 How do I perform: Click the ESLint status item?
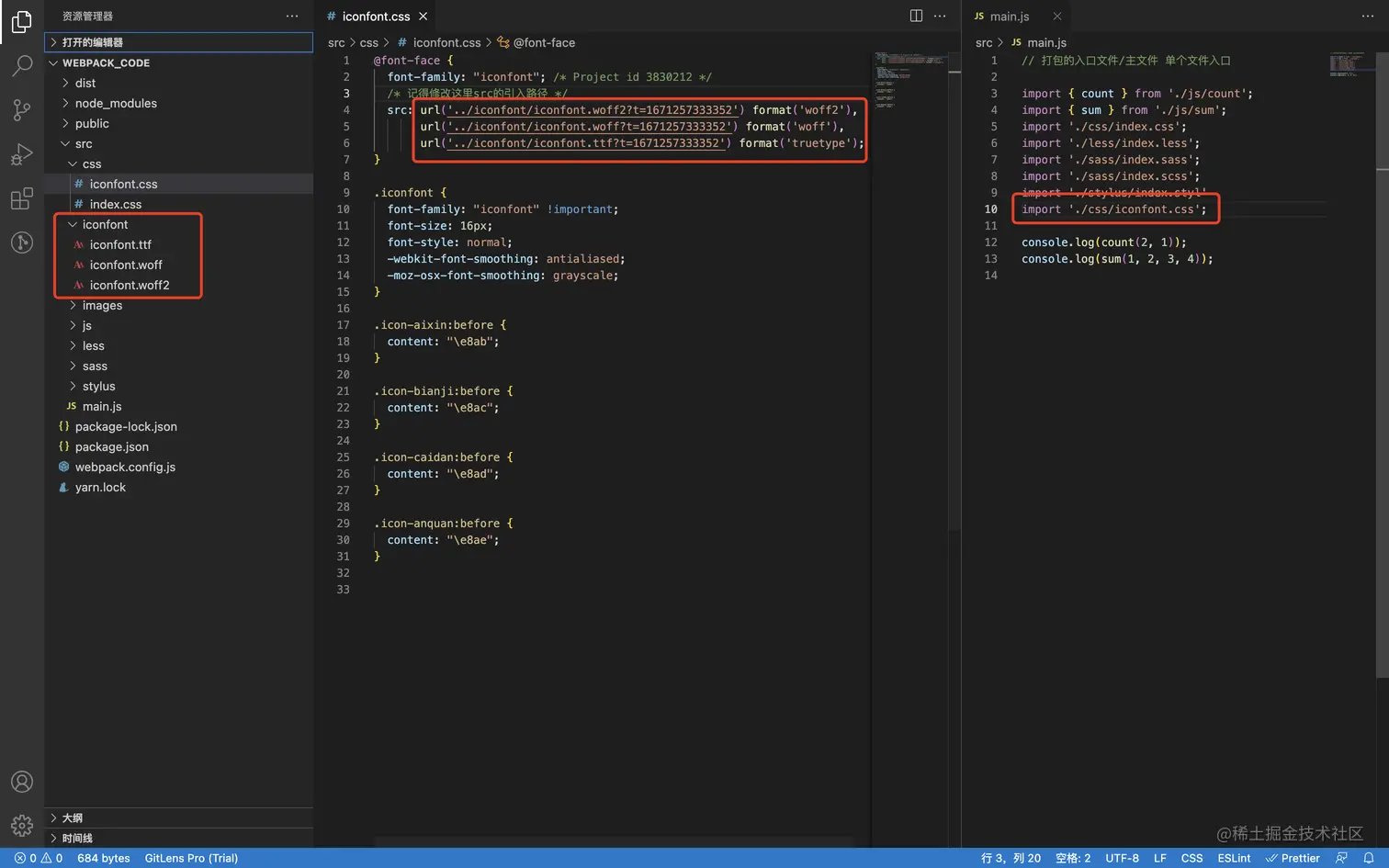(x=1234, y=858)
